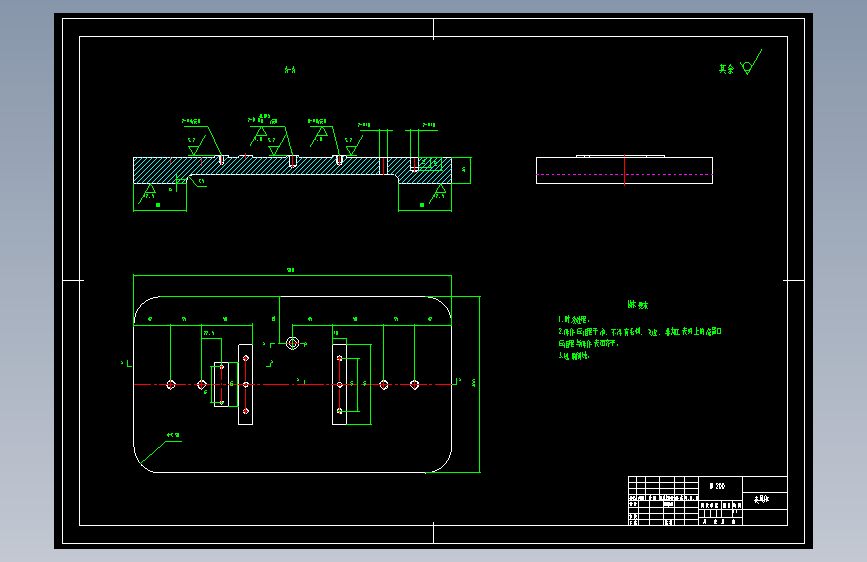This screenshot has height=562, width=867.
Task: Click the overall length dimension above plan view
Action: [291, 270]
